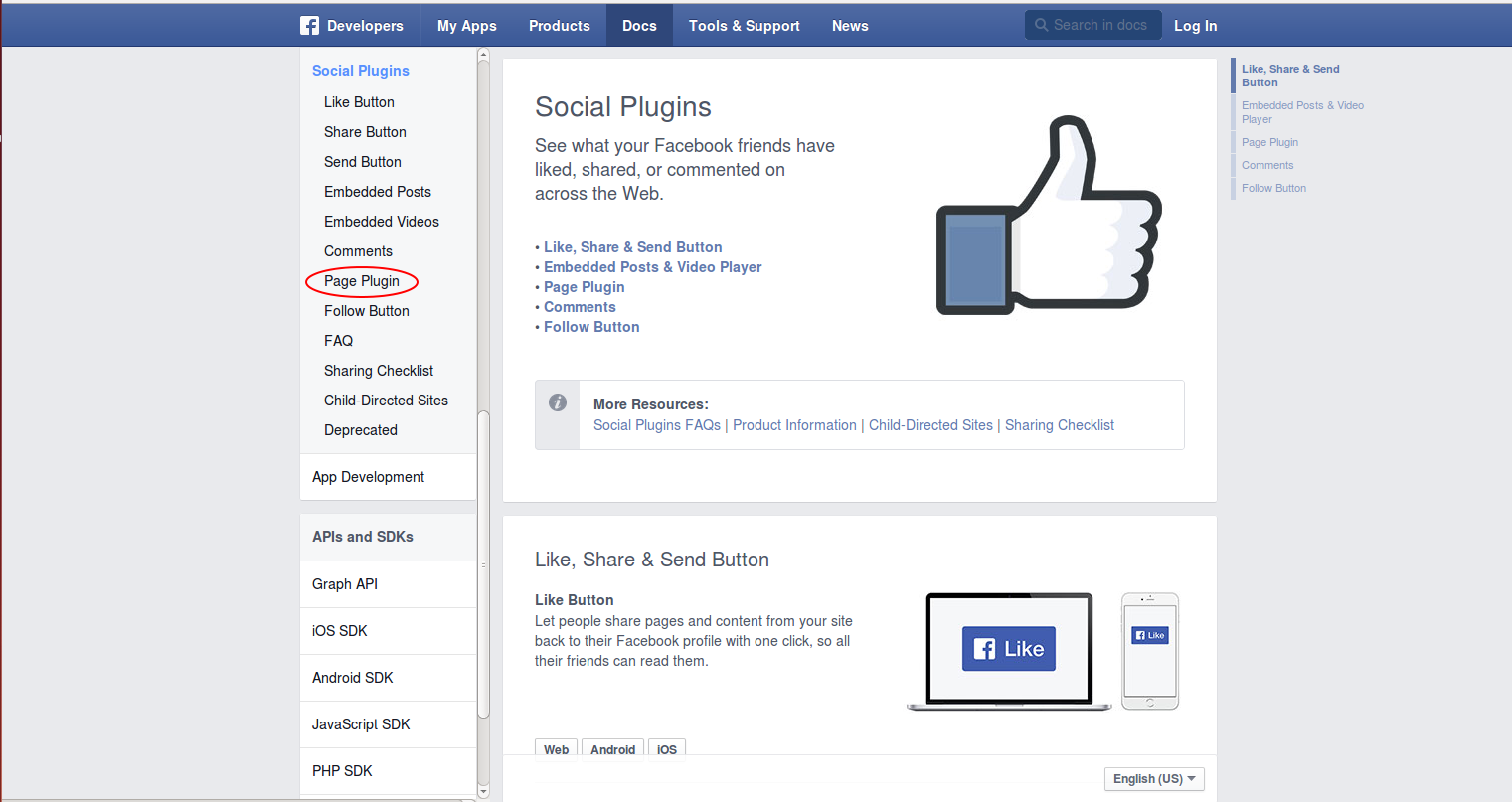This screenshot has height=802, width=1512.
Task: Open Send Button in sidebar
Action: point(363,162)
